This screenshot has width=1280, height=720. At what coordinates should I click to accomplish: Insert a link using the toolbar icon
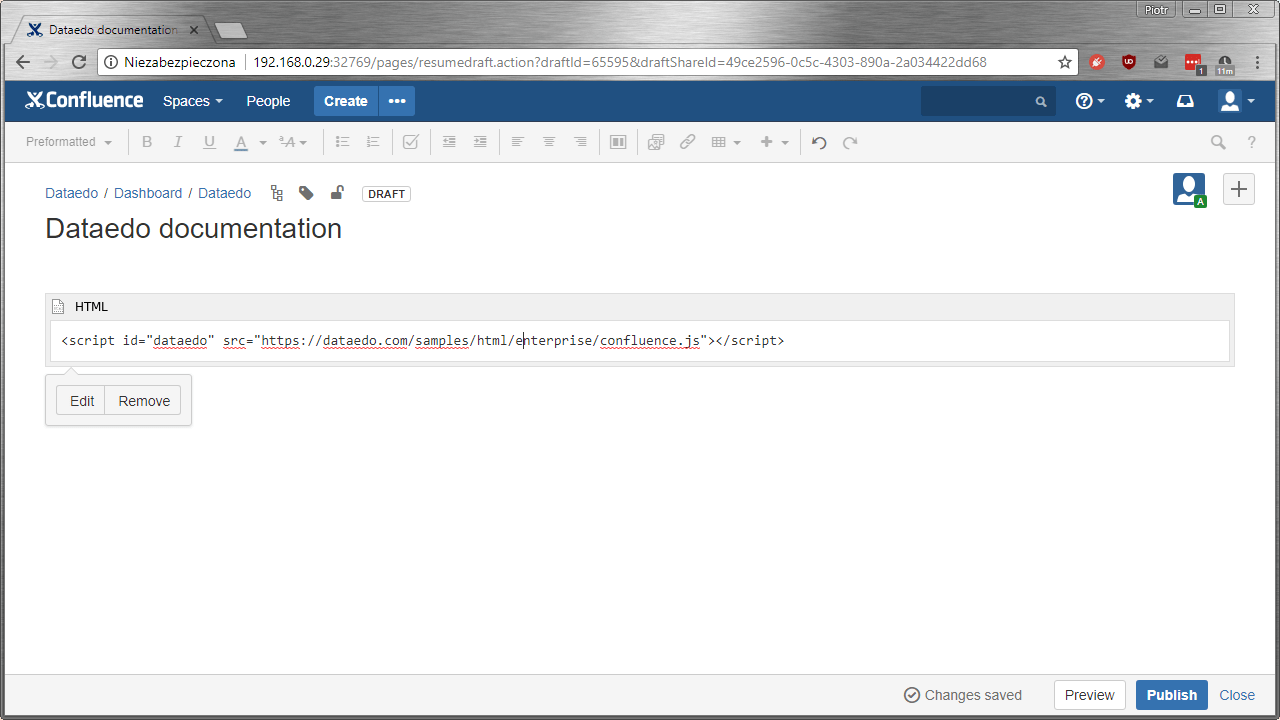[687, 142]
